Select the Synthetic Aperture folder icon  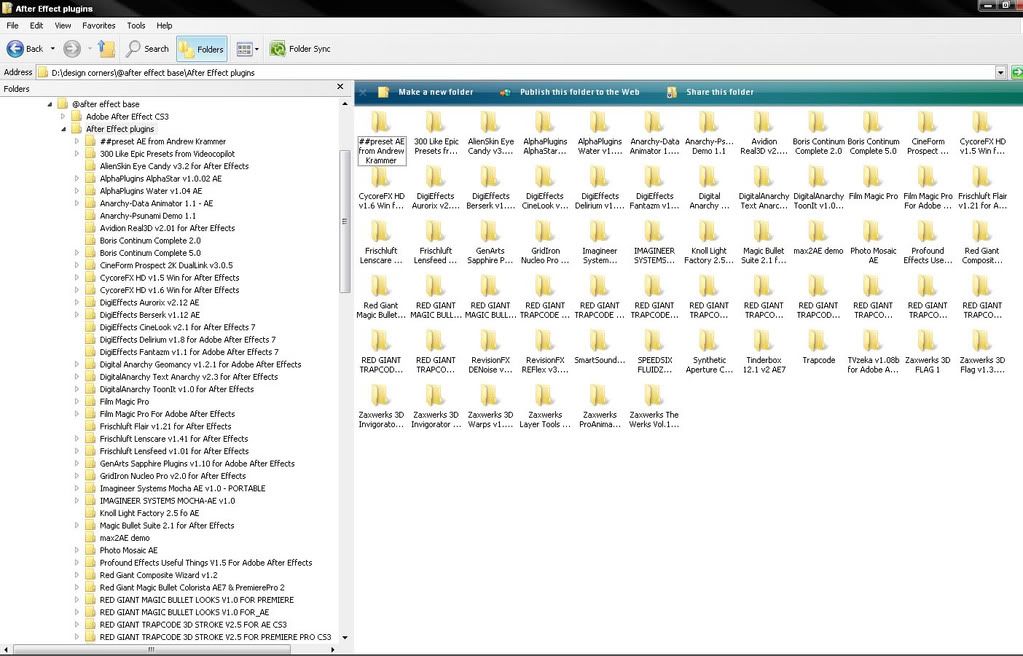(709, 341)
